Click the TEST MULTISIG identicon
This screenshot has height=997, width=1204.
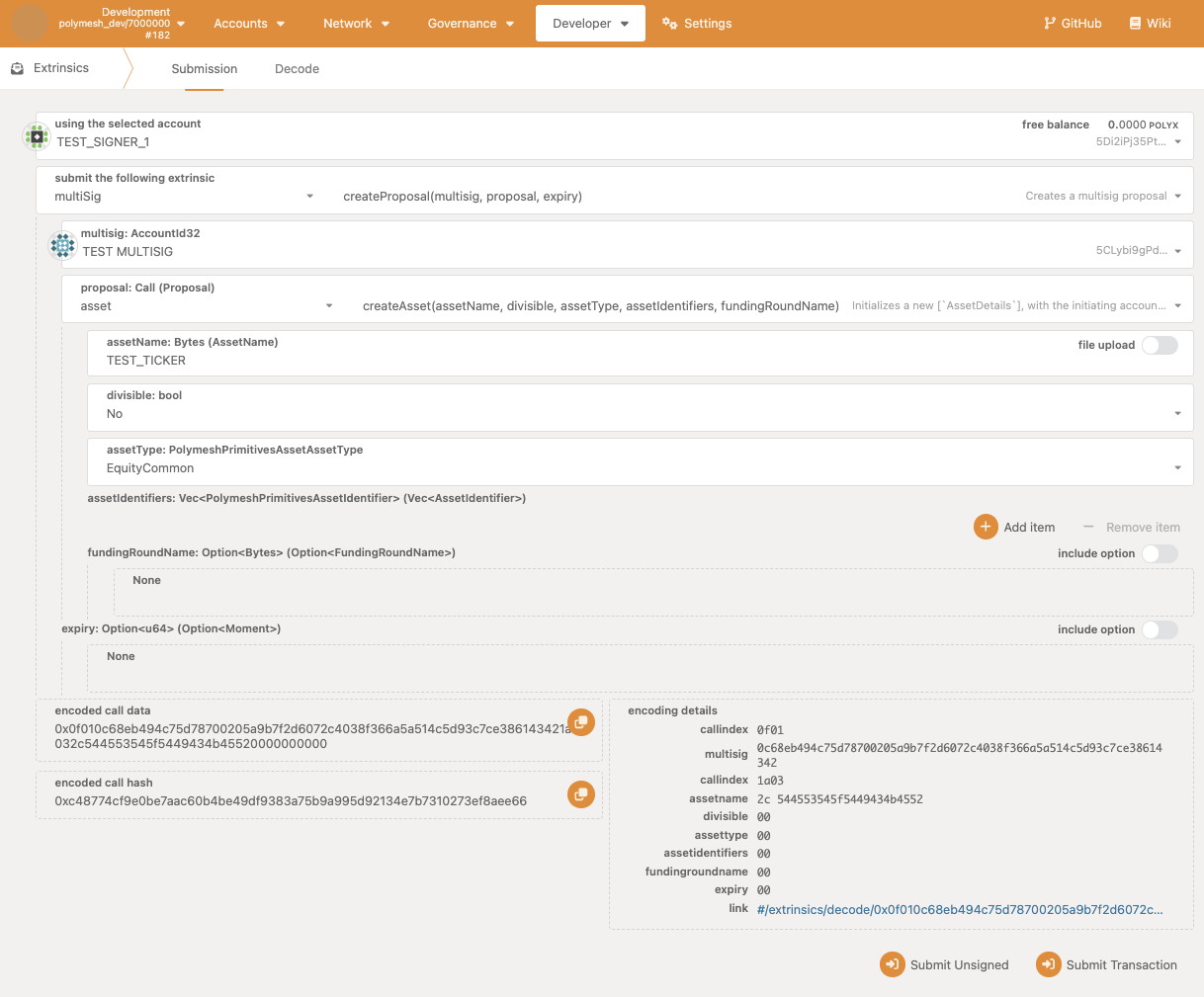pos(62,244)
